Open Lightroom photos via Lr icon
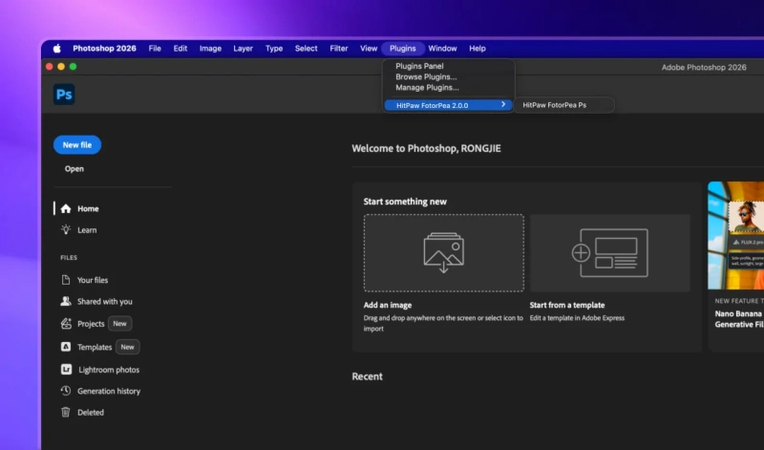Viewport: 764px width, 450px height. tap(66, 370)
